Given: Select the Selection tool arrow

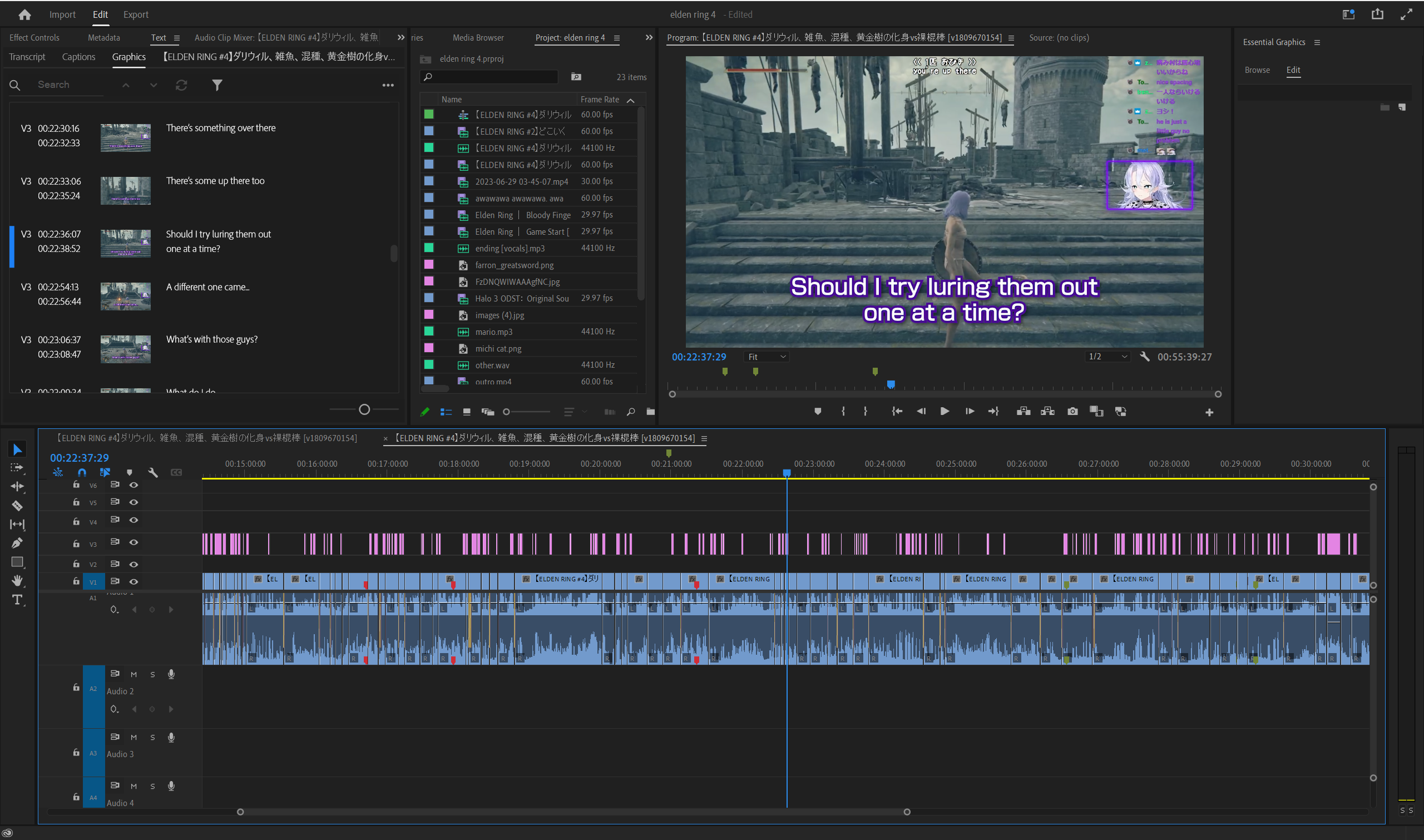Looking at the screenshot, I should [17, 449].
